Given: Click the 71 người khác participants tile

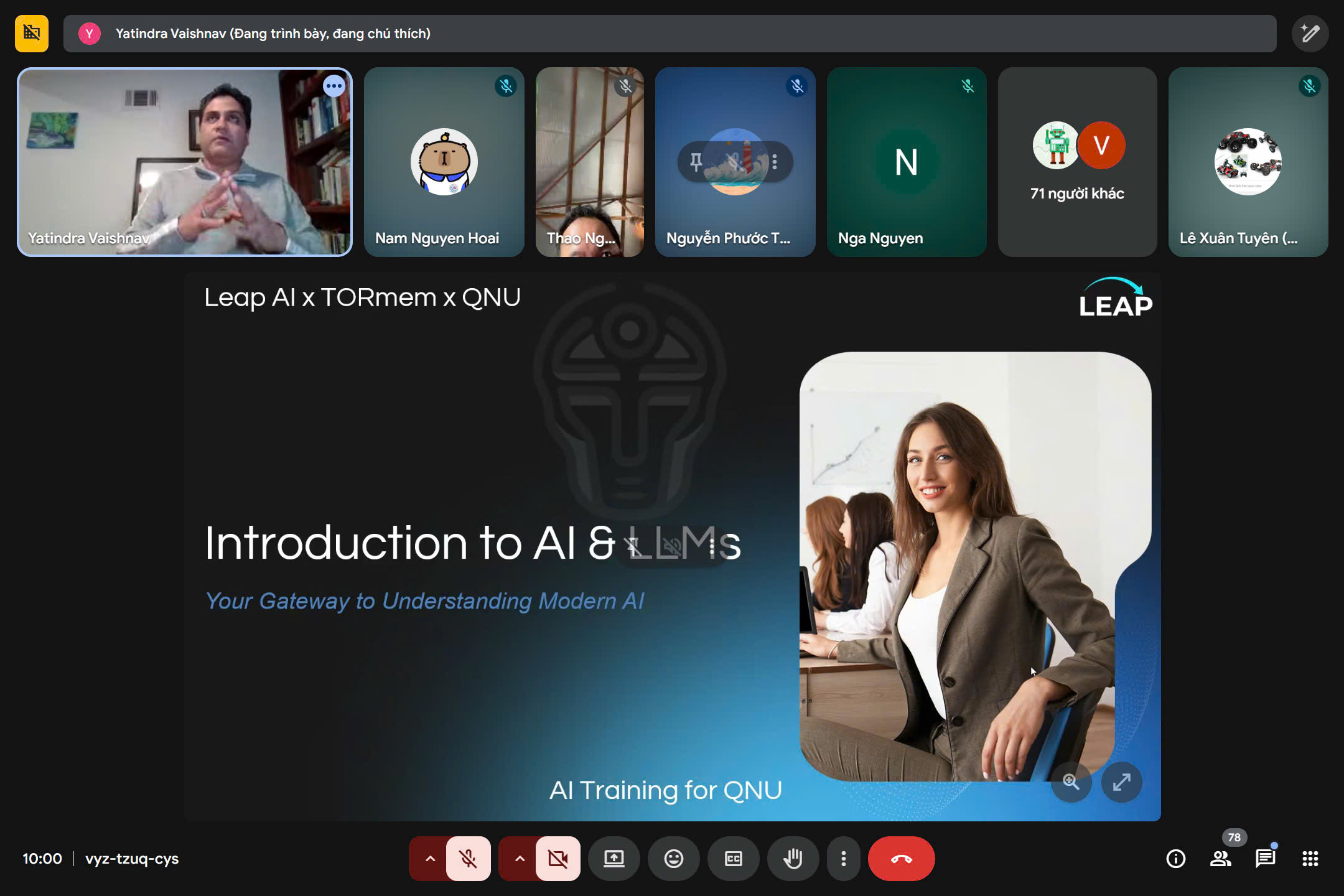Looking at the screenshot, I should coord(1077,162).
